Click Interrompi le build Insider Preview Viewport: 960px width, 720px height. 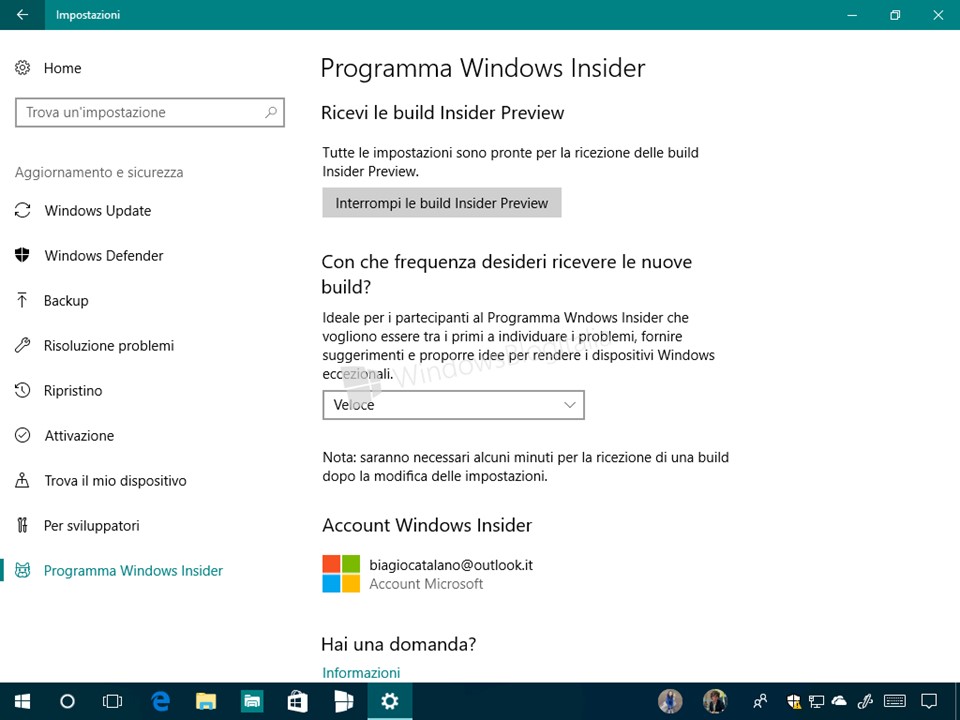point(441,203)
